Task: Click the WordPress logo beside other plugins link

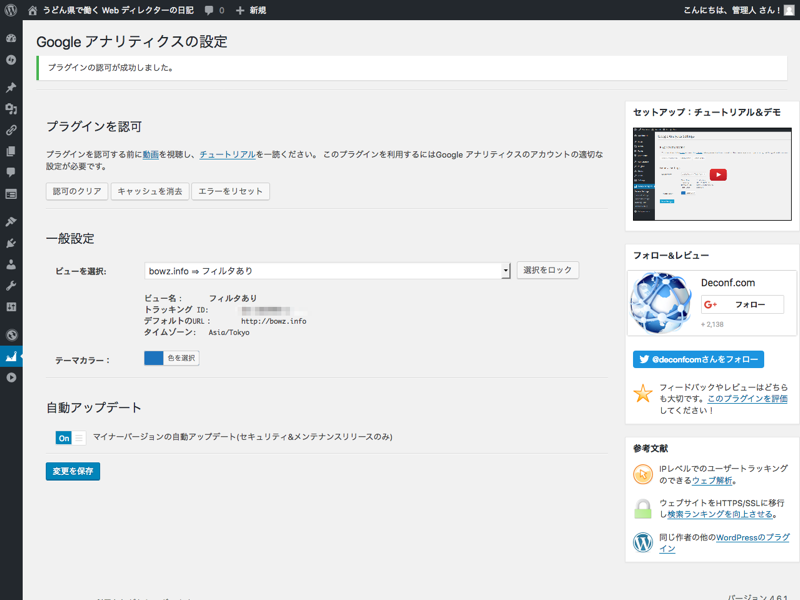Action: tap(643, 542)
